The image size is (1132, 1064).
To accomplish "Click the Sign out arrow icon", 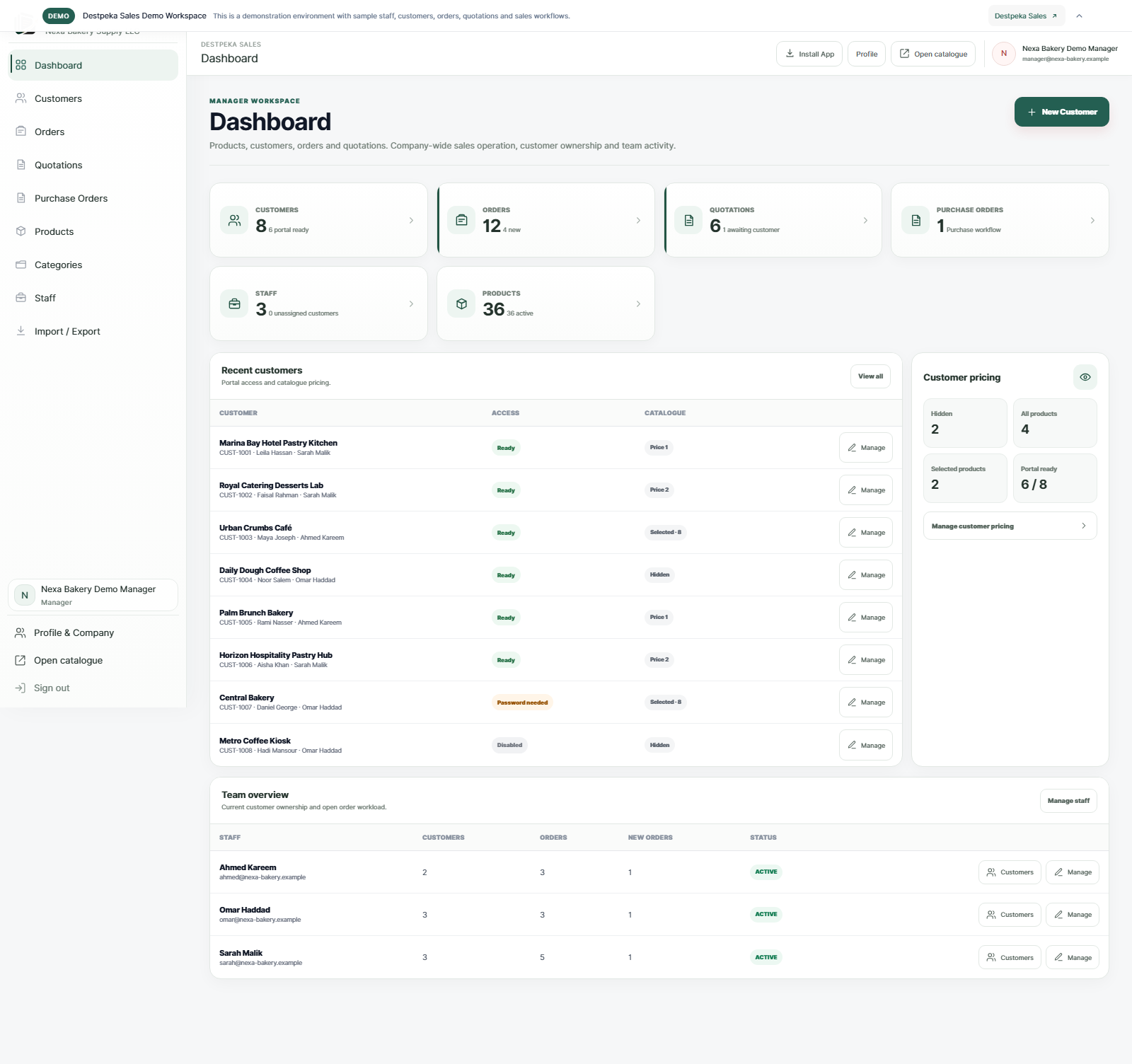I will (x=21, y=688).
